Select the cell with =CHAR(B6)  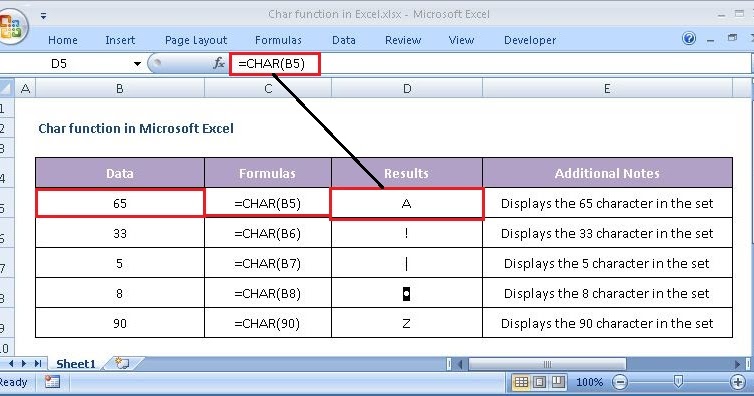tap(268, 234)
